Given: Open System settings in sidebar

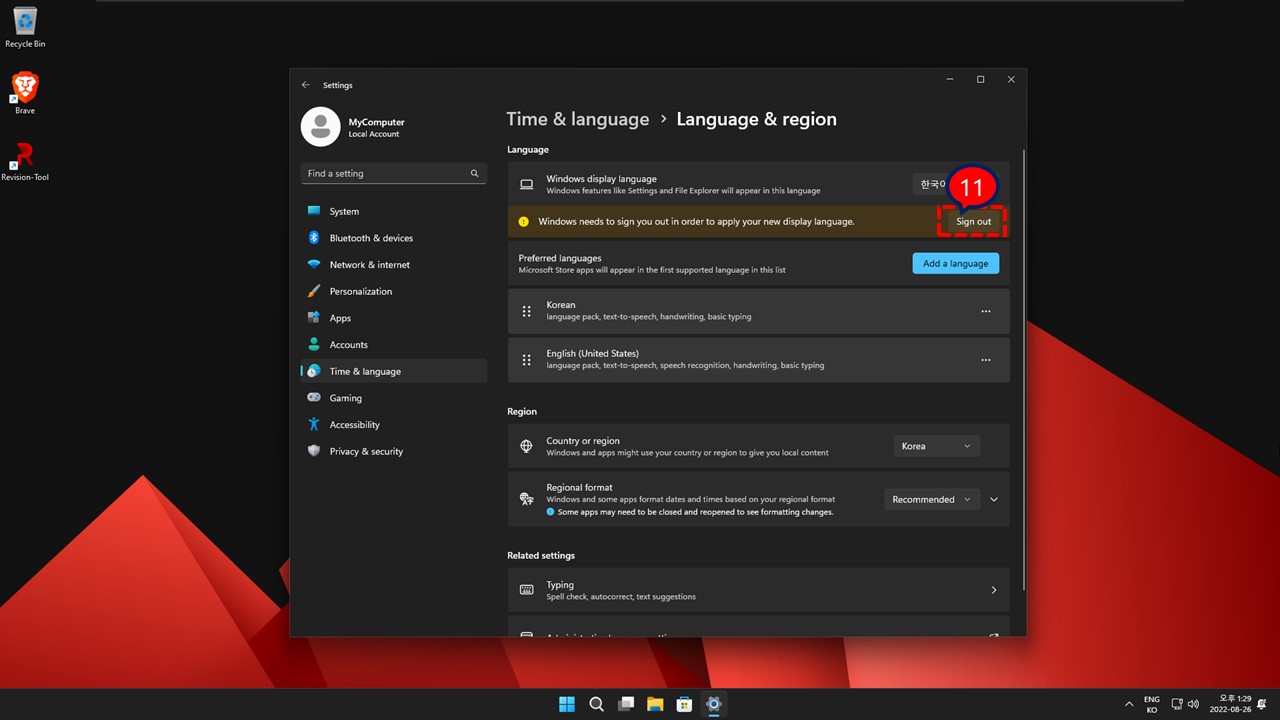Looking at the screenshot, I should [x=393, y=211].
